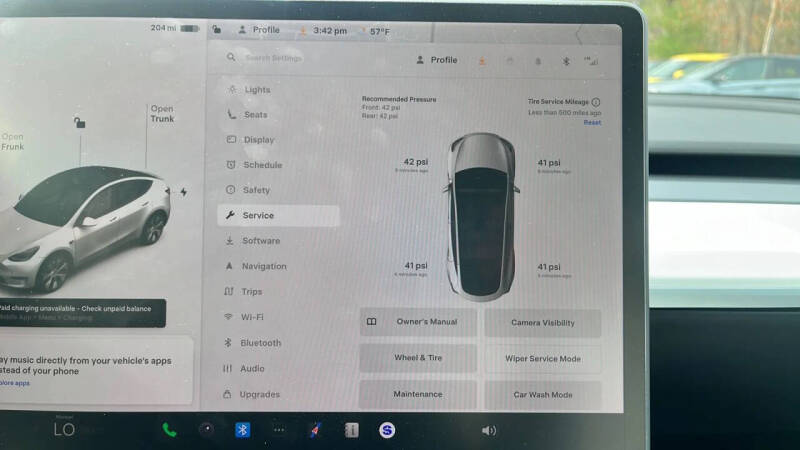800x450 pixels.
Task: Tap the charge port lightning bolt icon
Action: coord(184,192)
